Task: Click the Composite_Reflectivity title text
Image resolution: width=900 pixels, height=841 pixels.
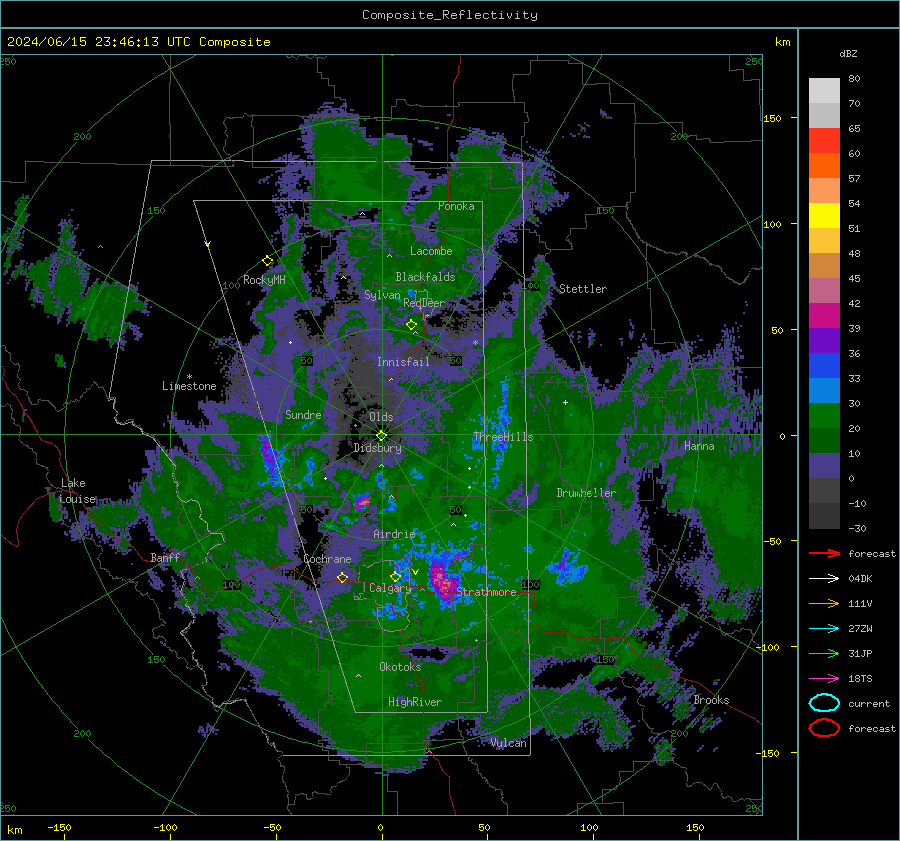Action: pyautogui.click(x=450, y=15)
